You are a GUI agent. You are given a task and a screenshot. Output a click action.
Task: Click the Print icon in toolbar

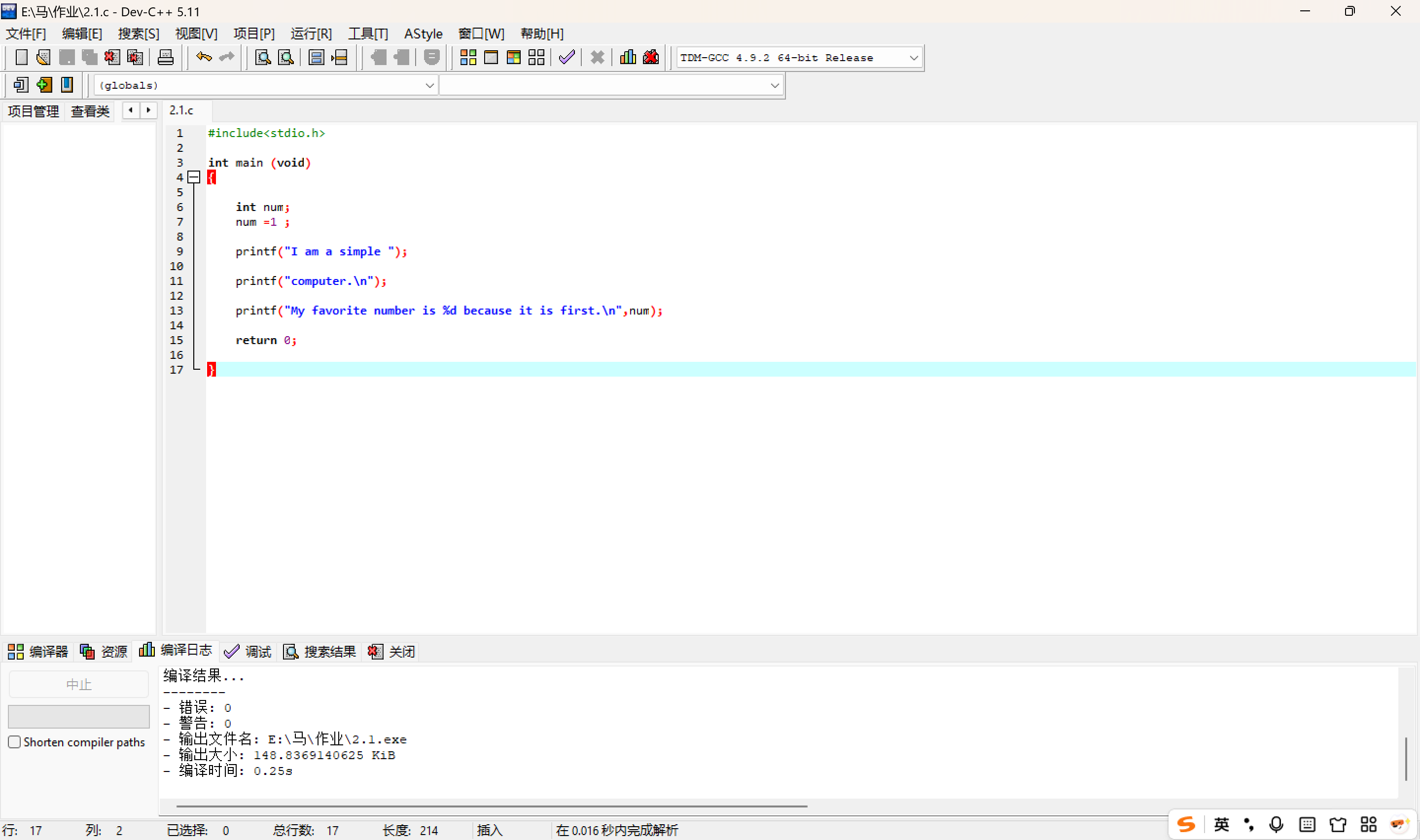(165, 57)
